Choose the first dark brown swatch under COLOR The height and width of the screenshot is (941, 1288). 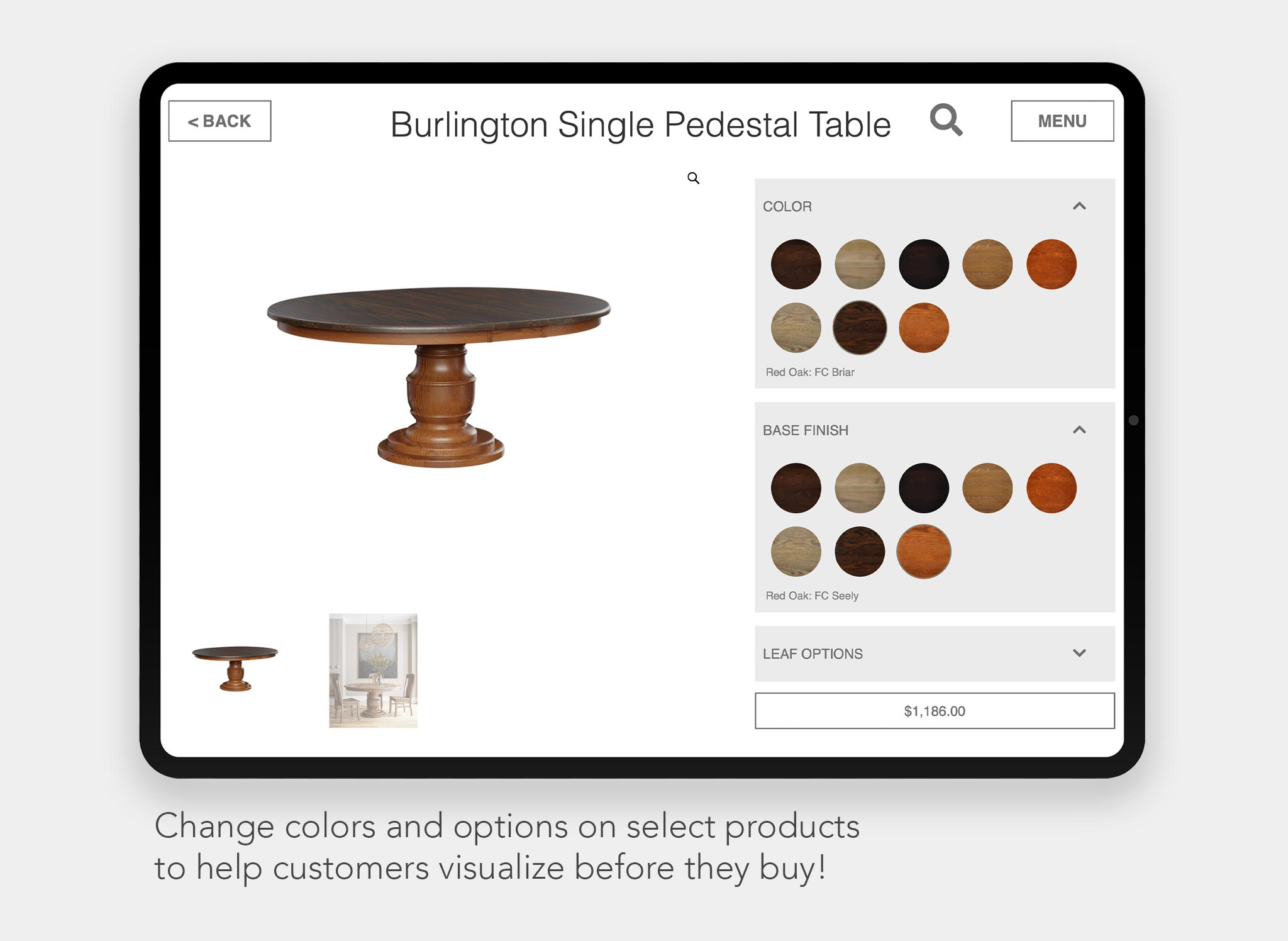(796, 264)
